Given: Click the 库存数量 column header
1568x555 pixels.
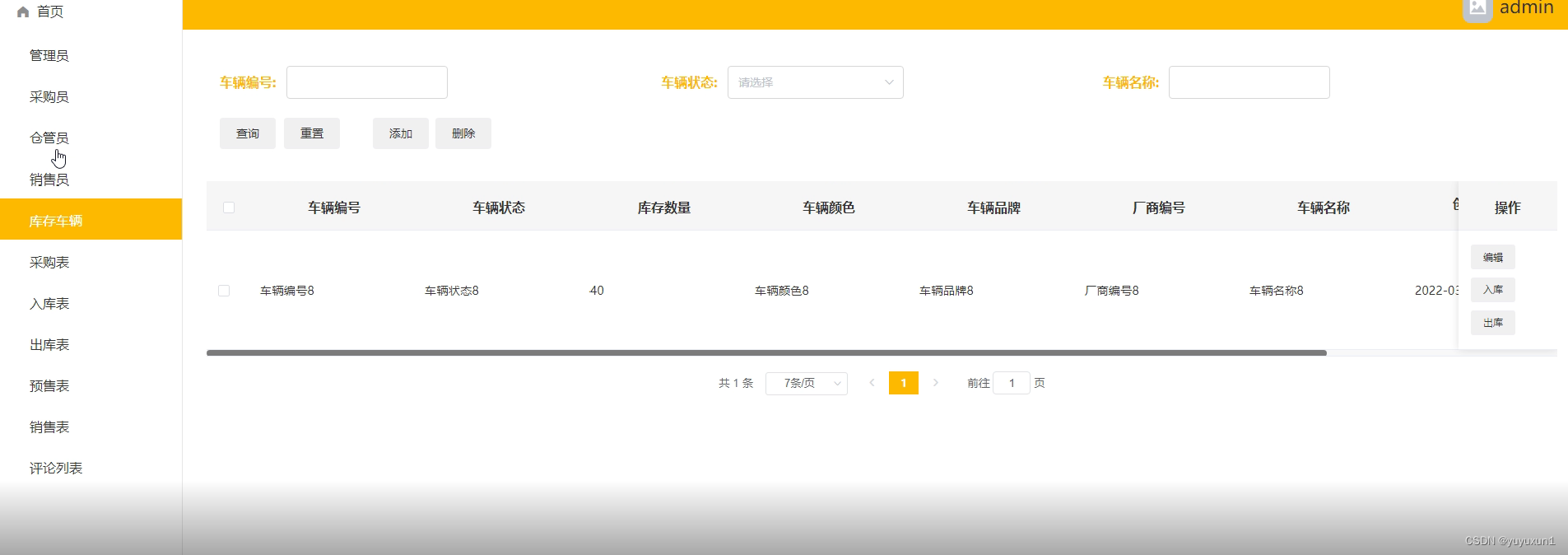Looking at the screenshot, I should pos(664,208).
